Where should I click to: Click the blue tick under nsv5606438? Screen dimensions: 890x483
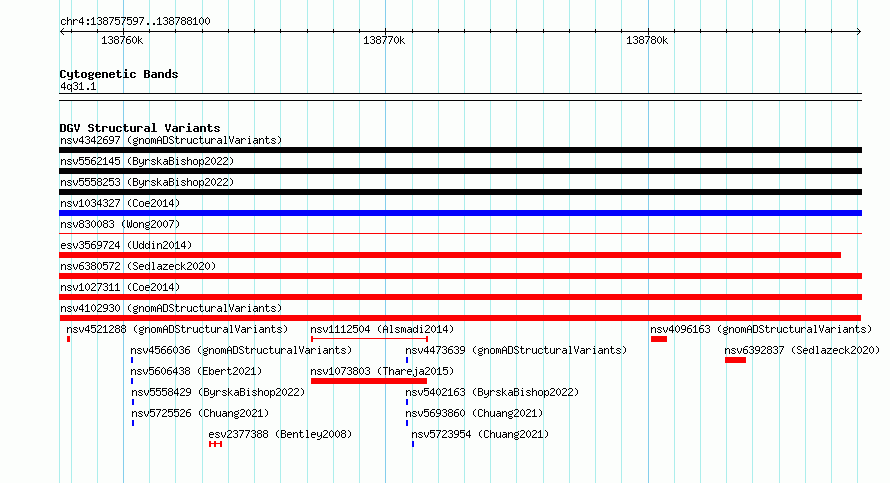point(132,381)
